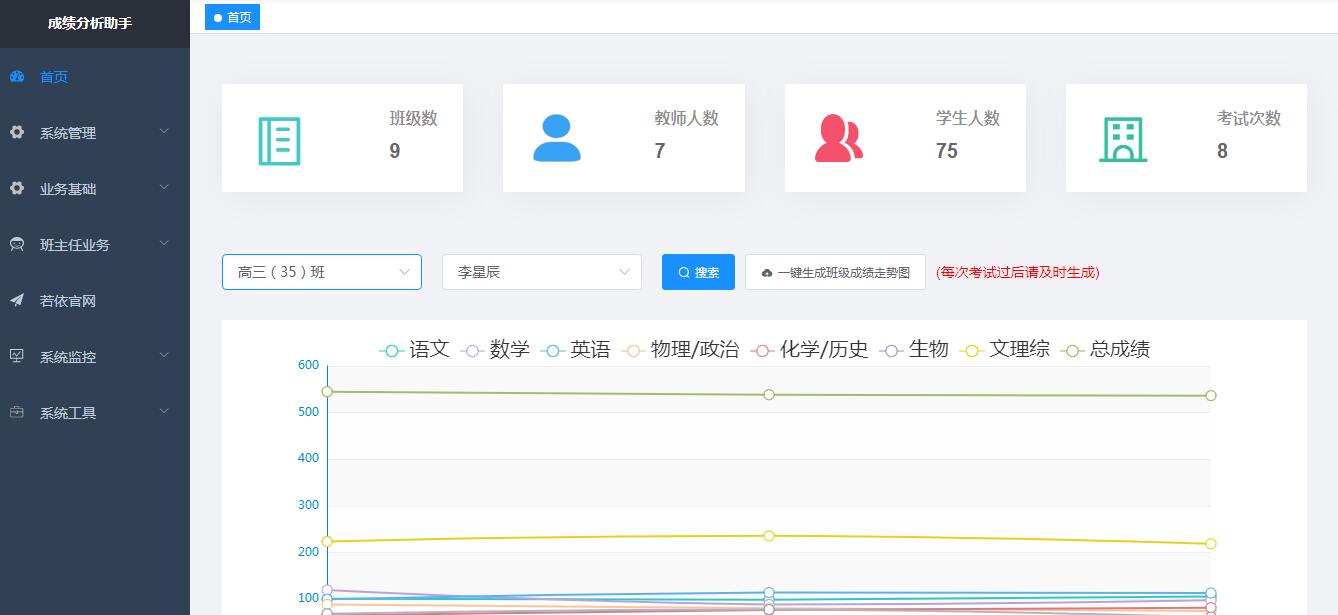Click the 学生人数 statistics card
1338x615 pixels.
(904, 138)
